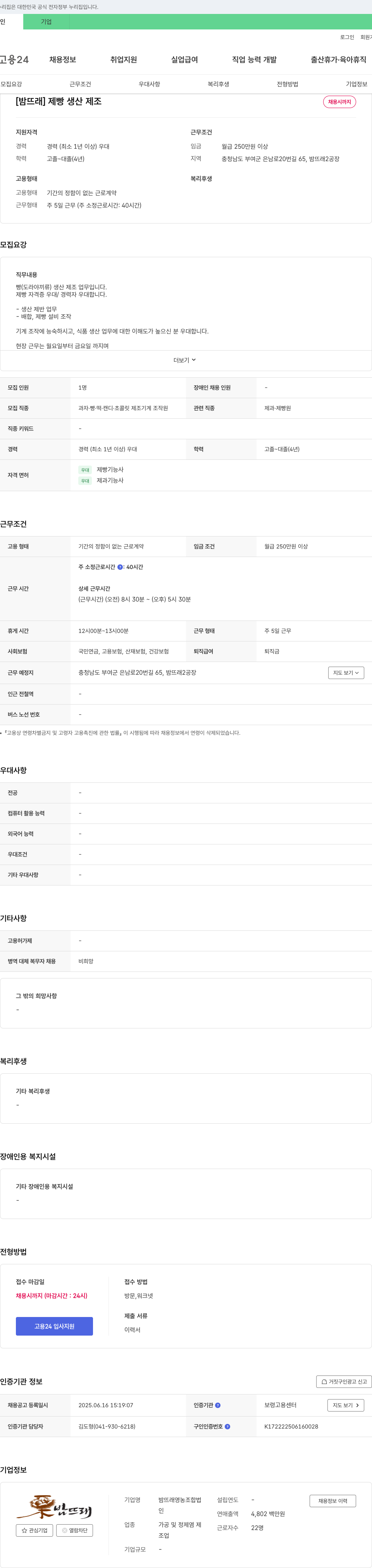Switch to the 기업 tab

click(46, 22)
